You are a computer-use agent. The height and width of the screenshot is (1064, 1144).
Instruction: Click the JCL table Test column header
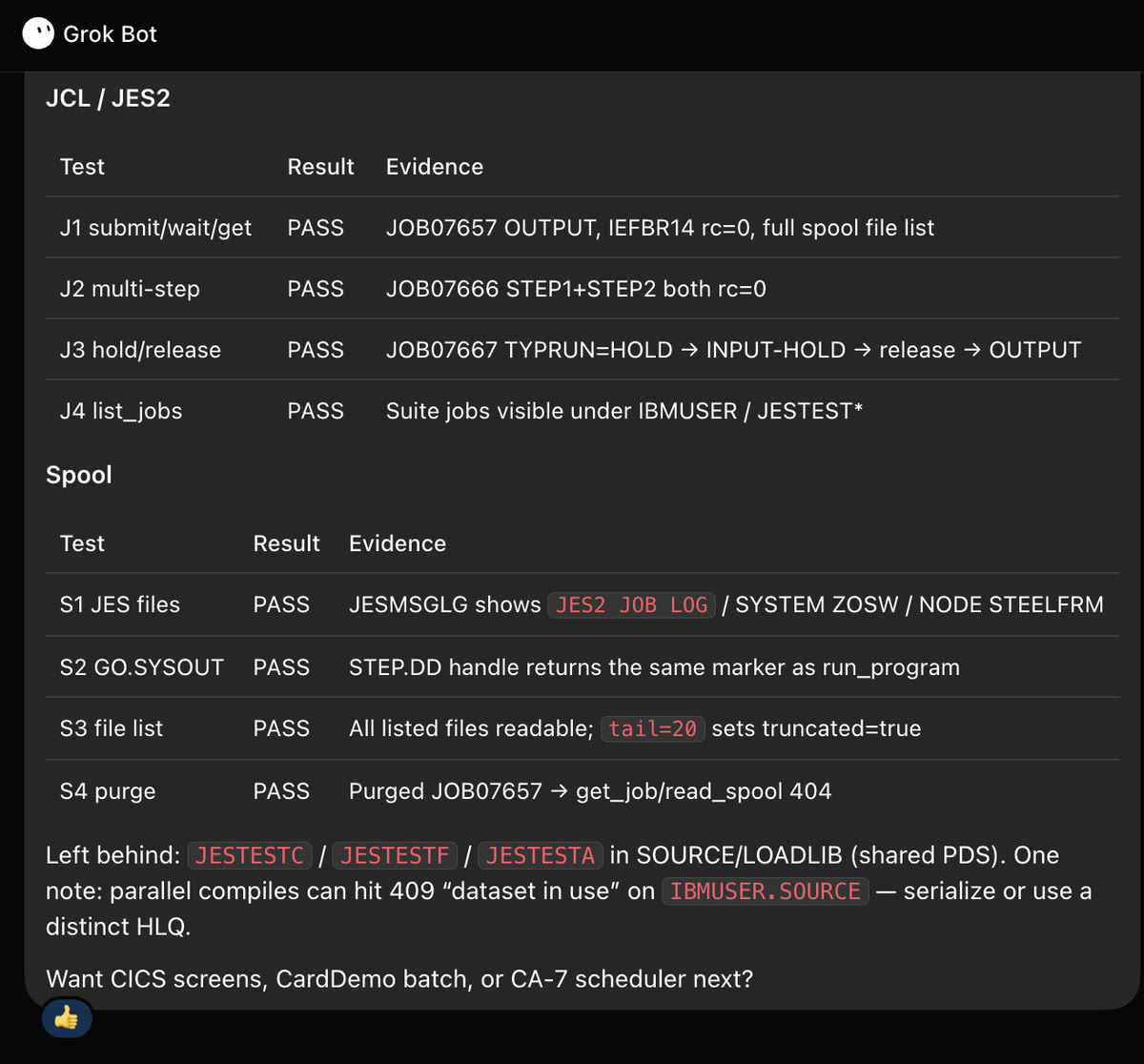[82, 167]
